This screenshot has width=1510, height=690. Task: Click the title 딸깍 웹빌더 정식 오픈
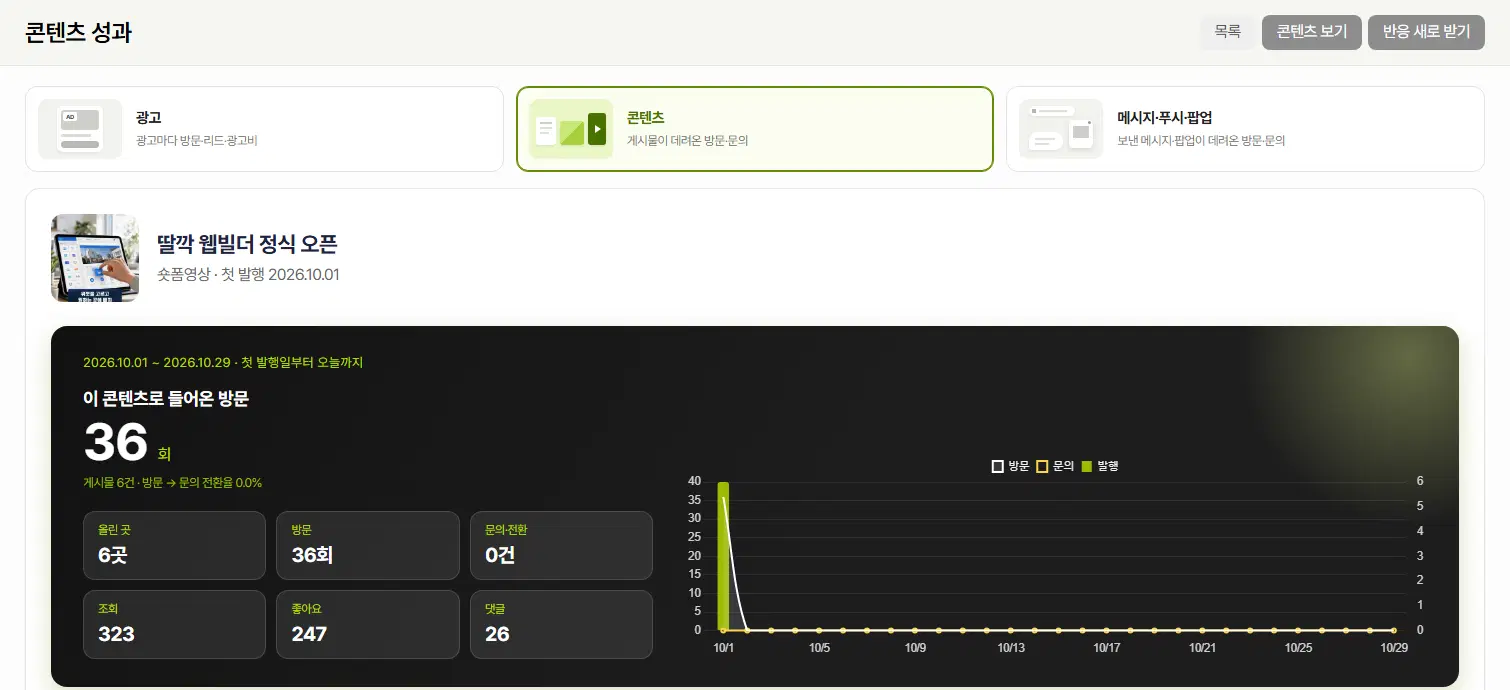click(x=247, y=244)
